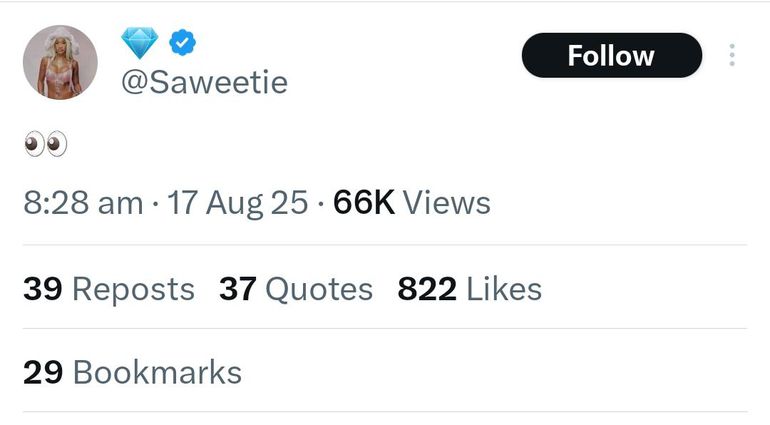
Task: Open the @Saweetie handle link
Action: pyautogui.click(x=204, y=82)
